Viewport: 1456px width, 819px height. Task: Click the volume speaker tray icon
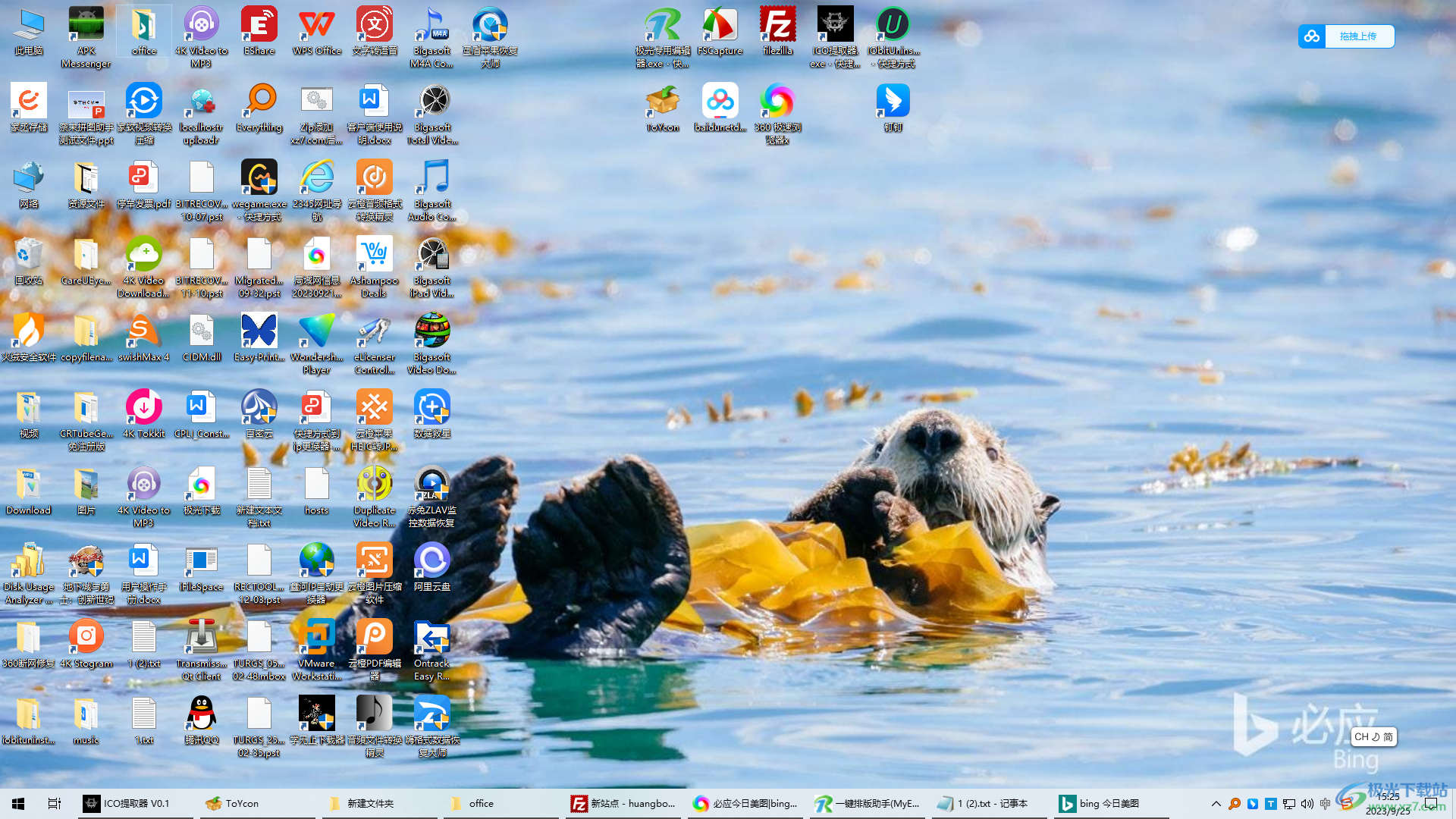pyautogui.click(x=1307, y=803)
